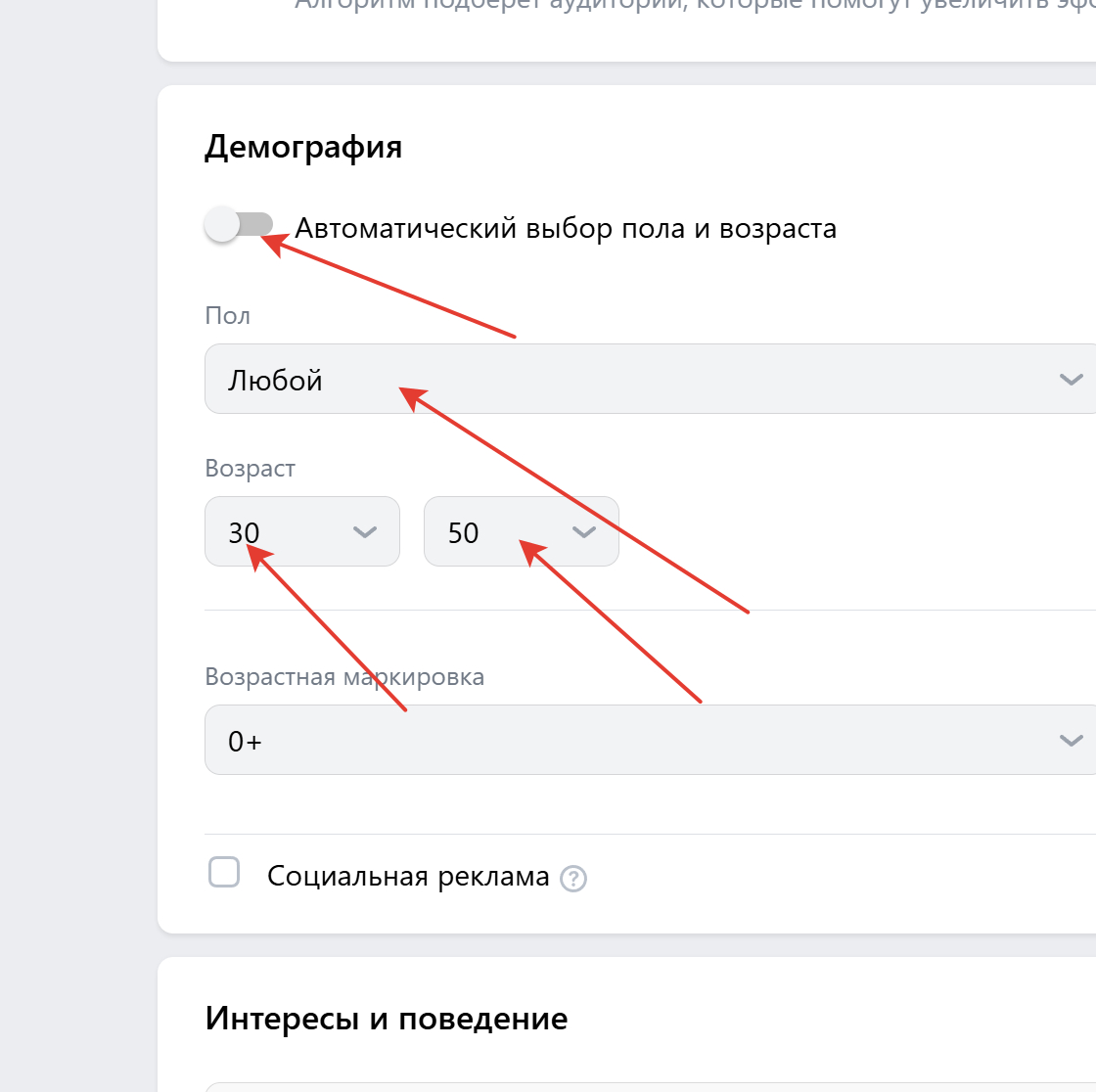This screenshot has width=1096, height=1092.
Task: Click the chevron icon beside age 30
Action: pos(364,531)
